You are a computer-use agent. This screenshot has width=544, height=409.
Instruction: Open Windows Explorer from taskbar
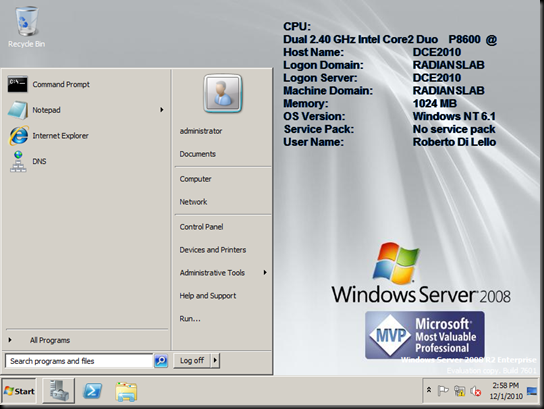126,392
